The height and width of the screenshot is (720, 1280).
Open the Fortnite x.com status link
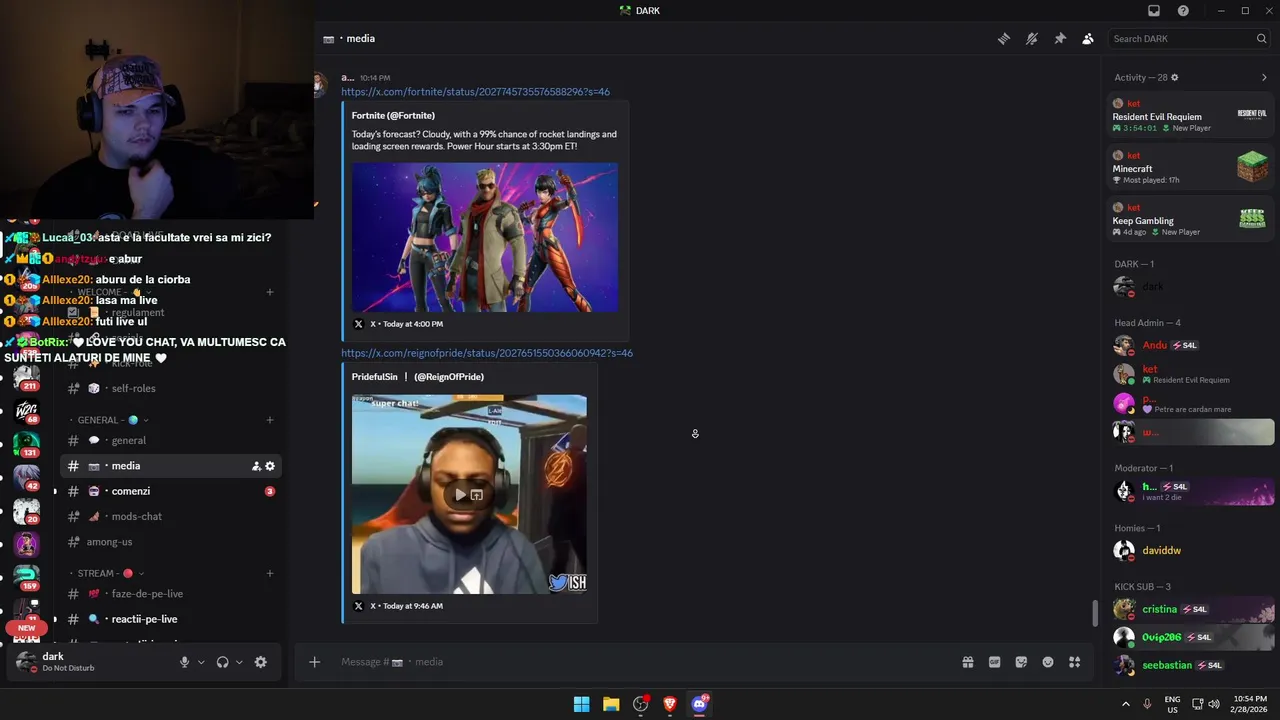[x=475, y=92]
